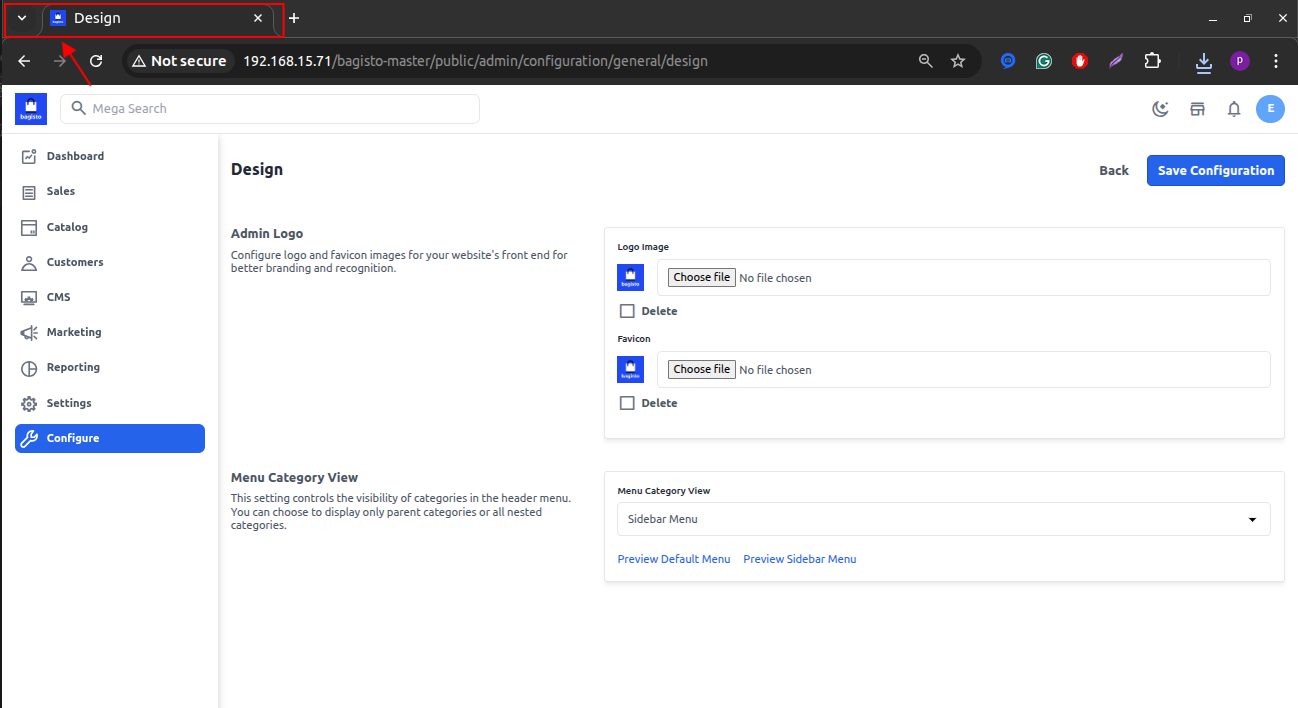Open the notifications bell icon
This screenshot has width=1298, height=708.
(x=1234, y=109)
